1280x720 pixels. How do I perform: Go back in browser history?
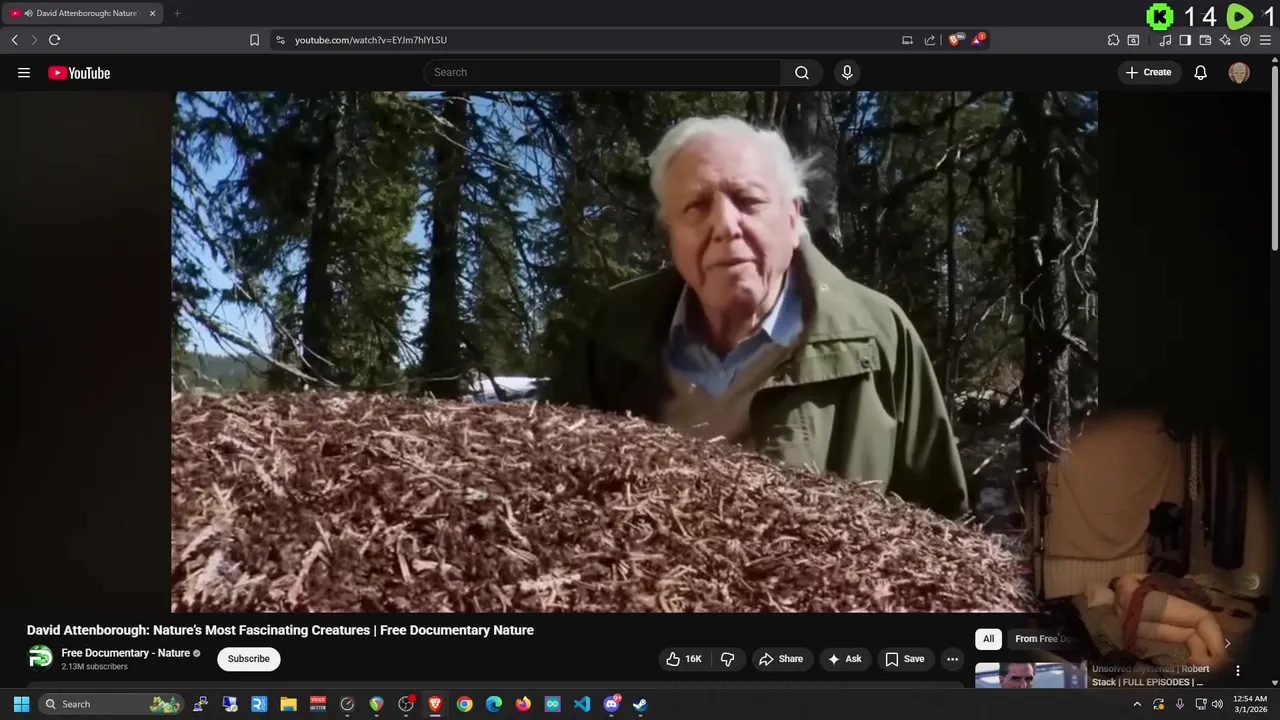tap(14, 40)
